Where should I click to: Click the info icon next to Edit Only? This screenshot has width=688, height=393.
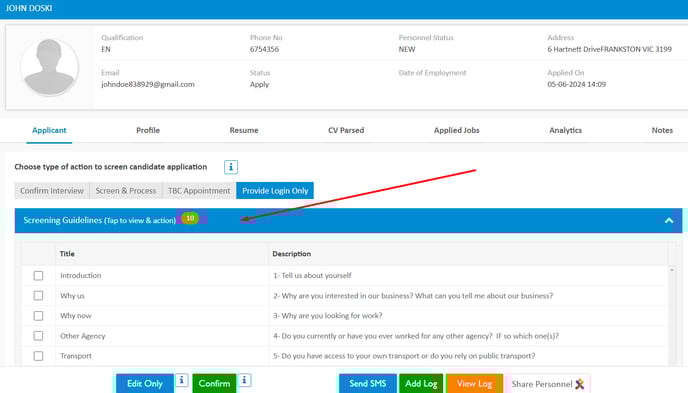182,380
